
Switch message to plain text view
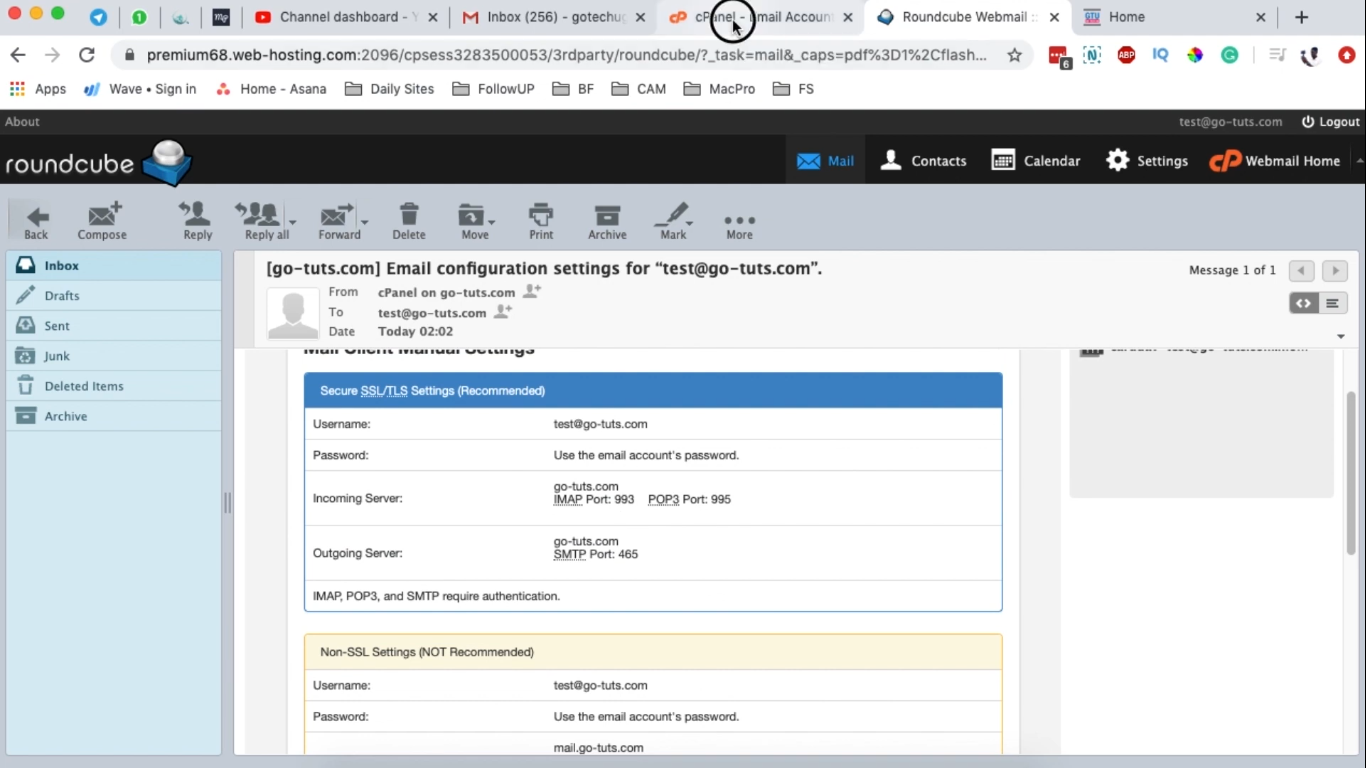tap(1332, 303)
